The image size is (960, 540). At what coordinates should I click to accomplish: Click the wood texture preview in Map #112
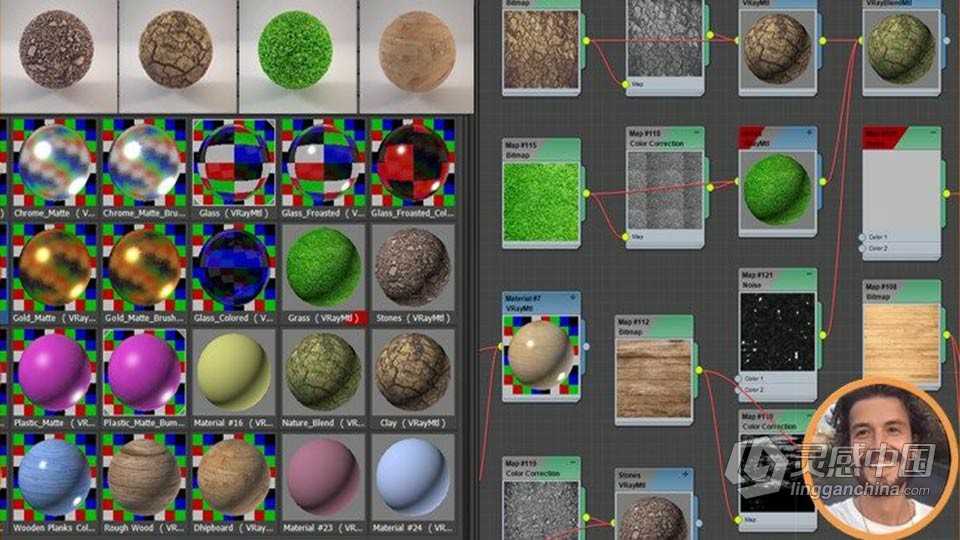654,380
